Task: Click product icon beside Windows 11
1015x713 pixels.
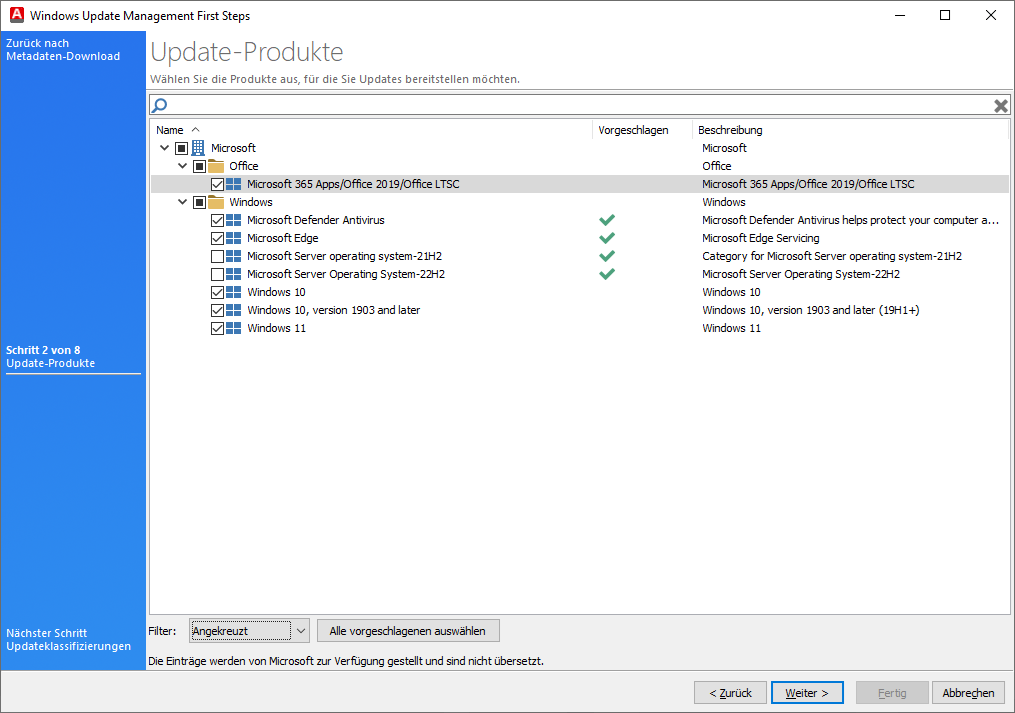Action: click(x=234, y=328)
